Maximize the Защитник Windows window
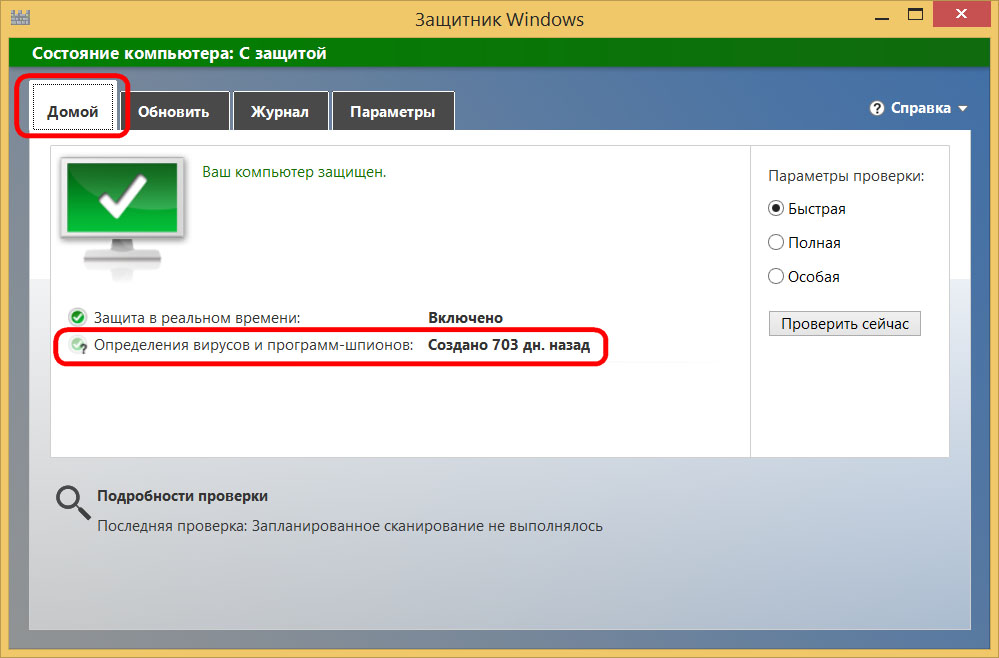The image size is (999, 658). [x=916, y=15]
